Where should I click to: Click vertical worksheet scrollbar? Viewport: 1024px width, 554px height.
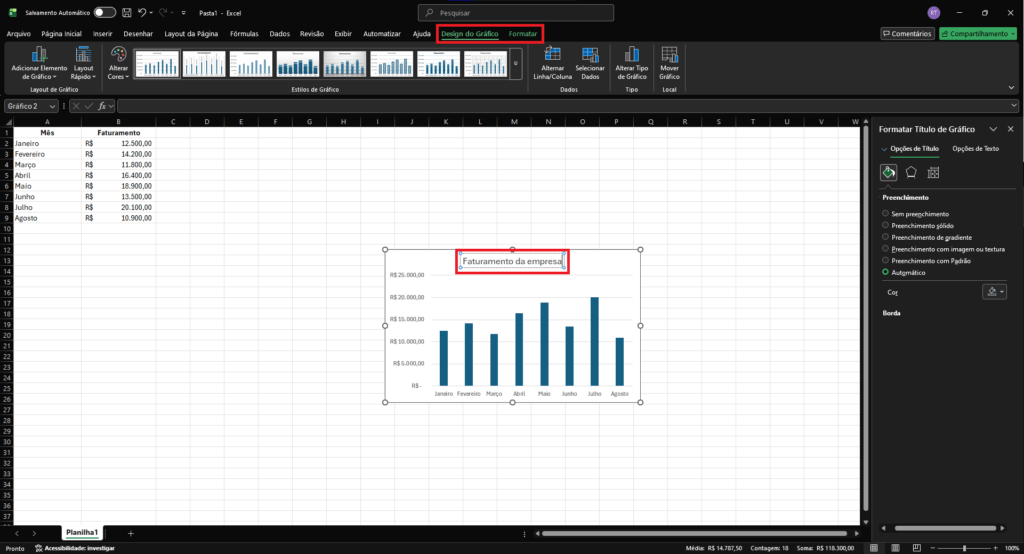[866, 317]
